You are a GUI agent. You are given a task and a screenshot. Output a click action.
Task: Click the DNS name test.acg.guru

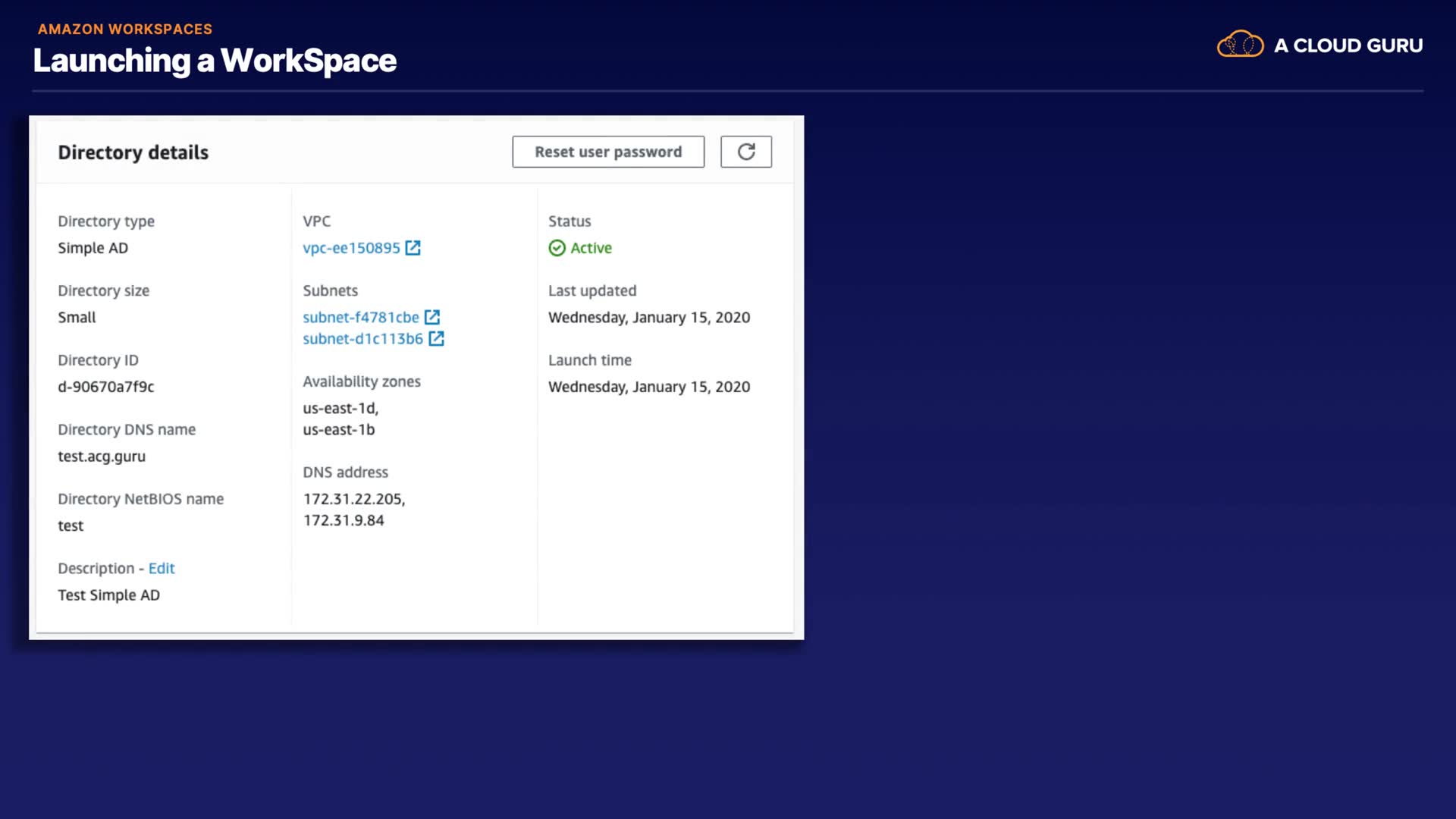coord(102,457)
